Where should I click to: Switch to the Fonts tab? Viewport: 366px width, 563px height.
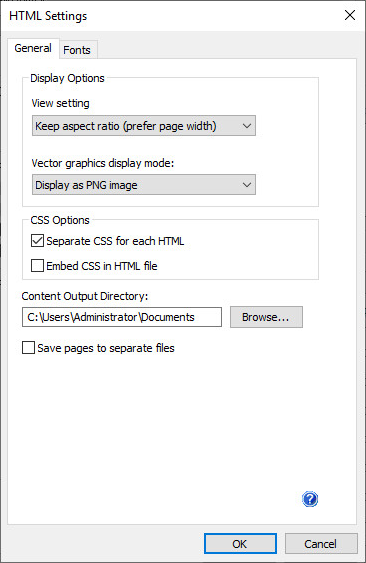pyautogui.click(x=77, y=50)
